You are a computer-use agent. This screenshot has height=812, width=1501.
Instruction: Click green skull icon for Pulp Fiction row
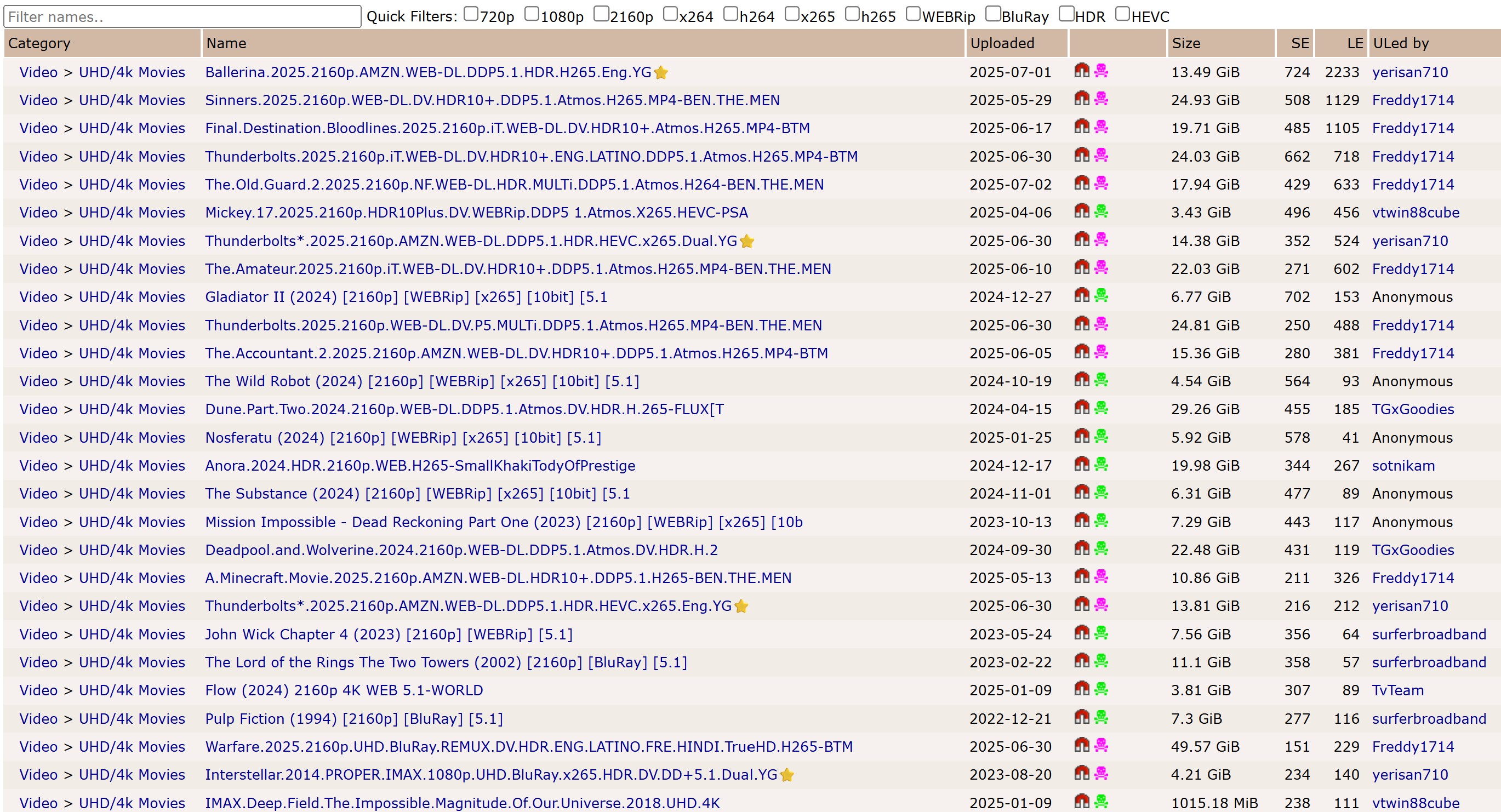click(x=1102, y=718)
